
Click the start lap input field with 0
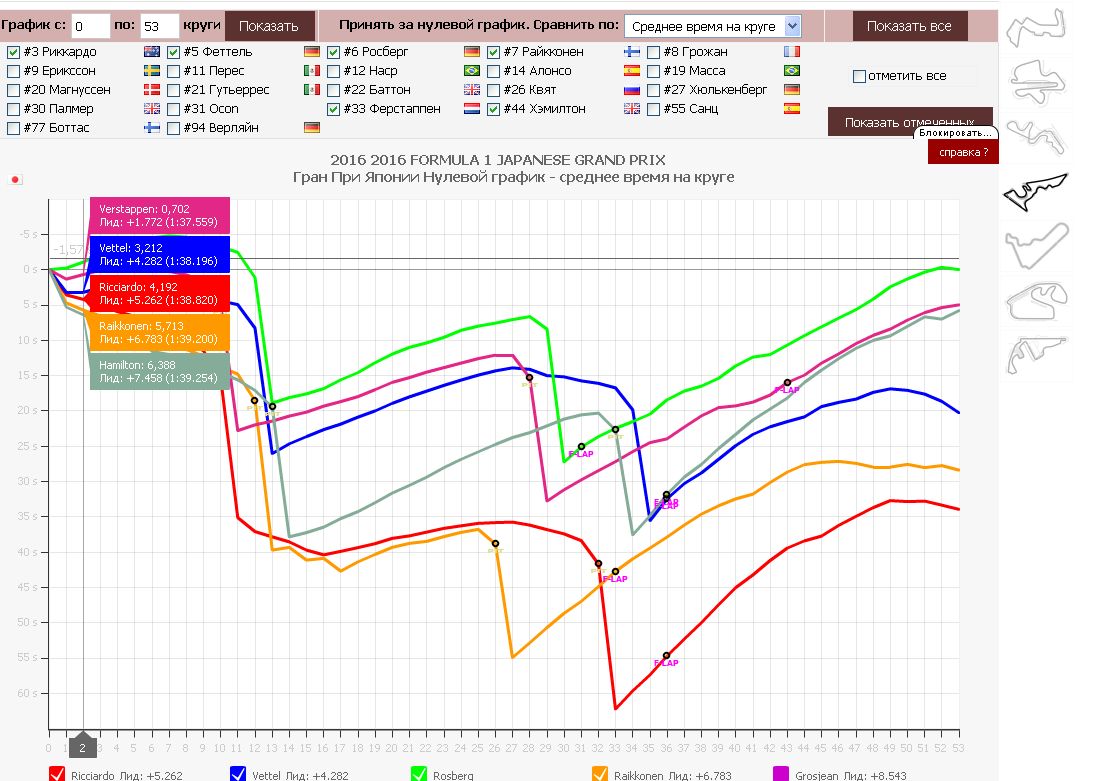[91, 26]
